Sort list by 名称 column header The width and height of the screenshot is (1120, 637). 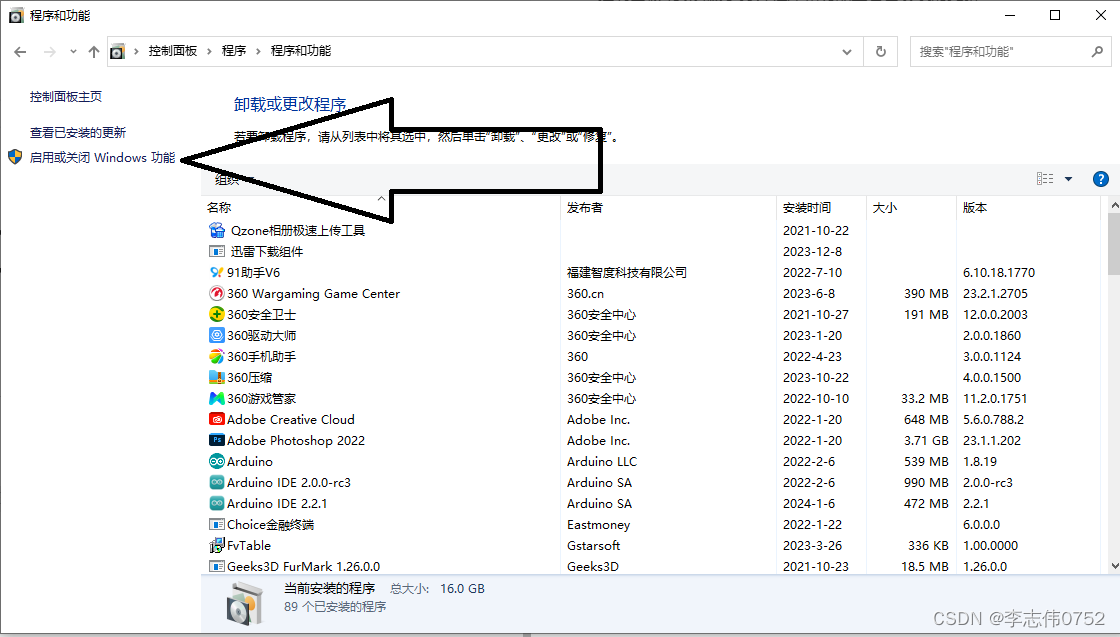click(219, 208)
